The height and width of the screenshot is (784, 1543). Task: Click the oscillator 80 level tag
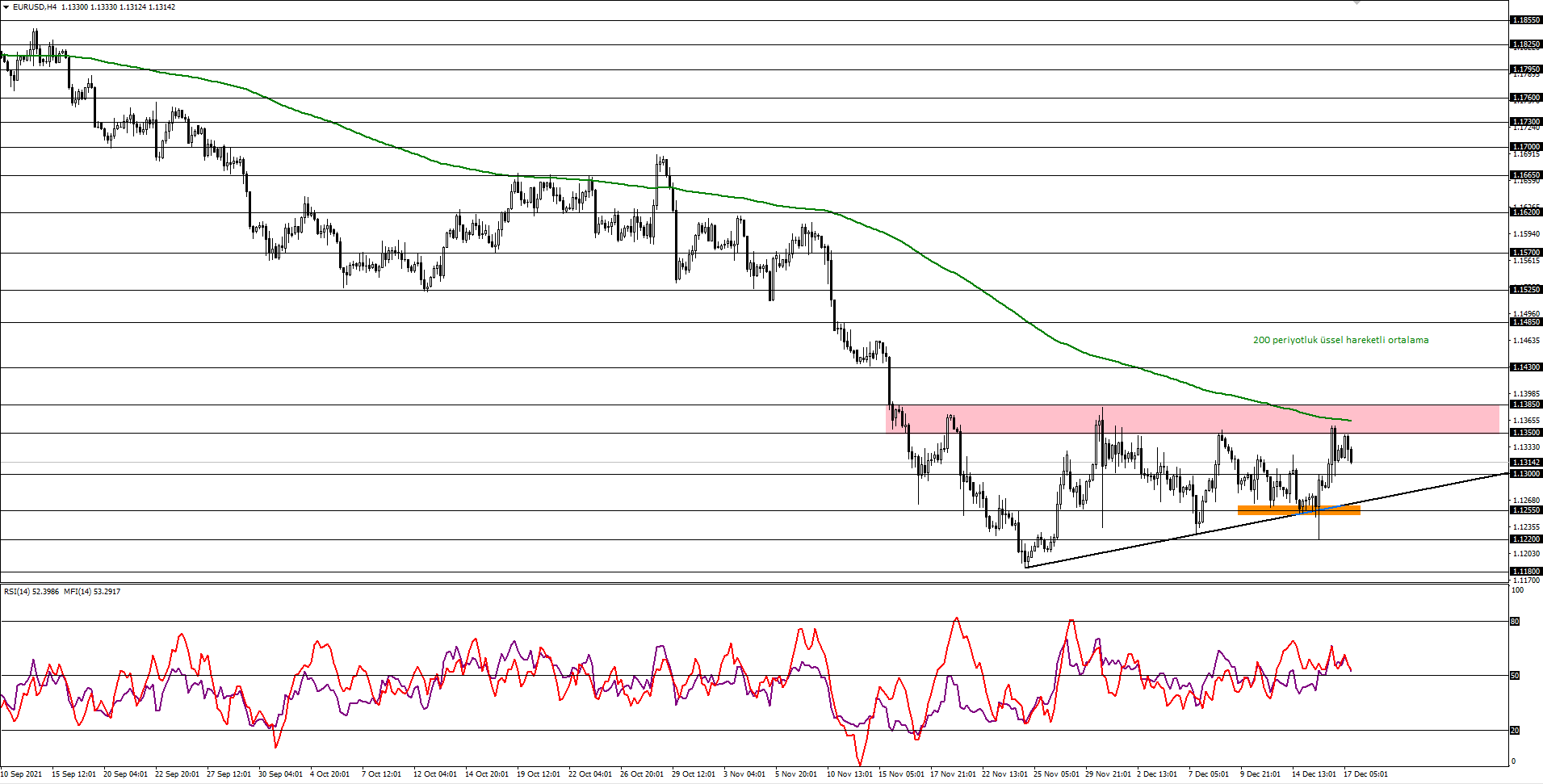[x=1516, y=622]
